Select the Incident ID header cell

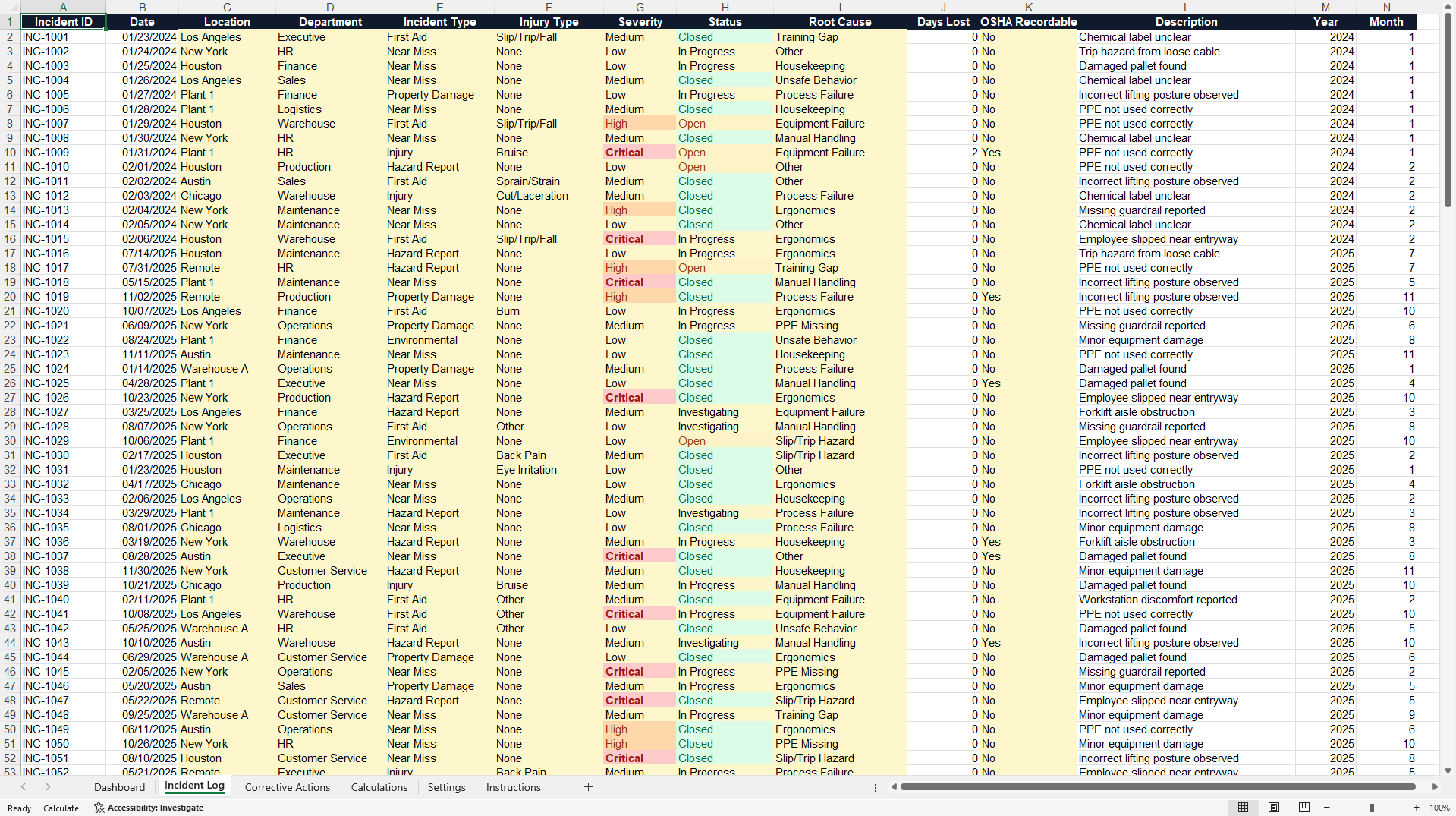(x=63, y=22)
